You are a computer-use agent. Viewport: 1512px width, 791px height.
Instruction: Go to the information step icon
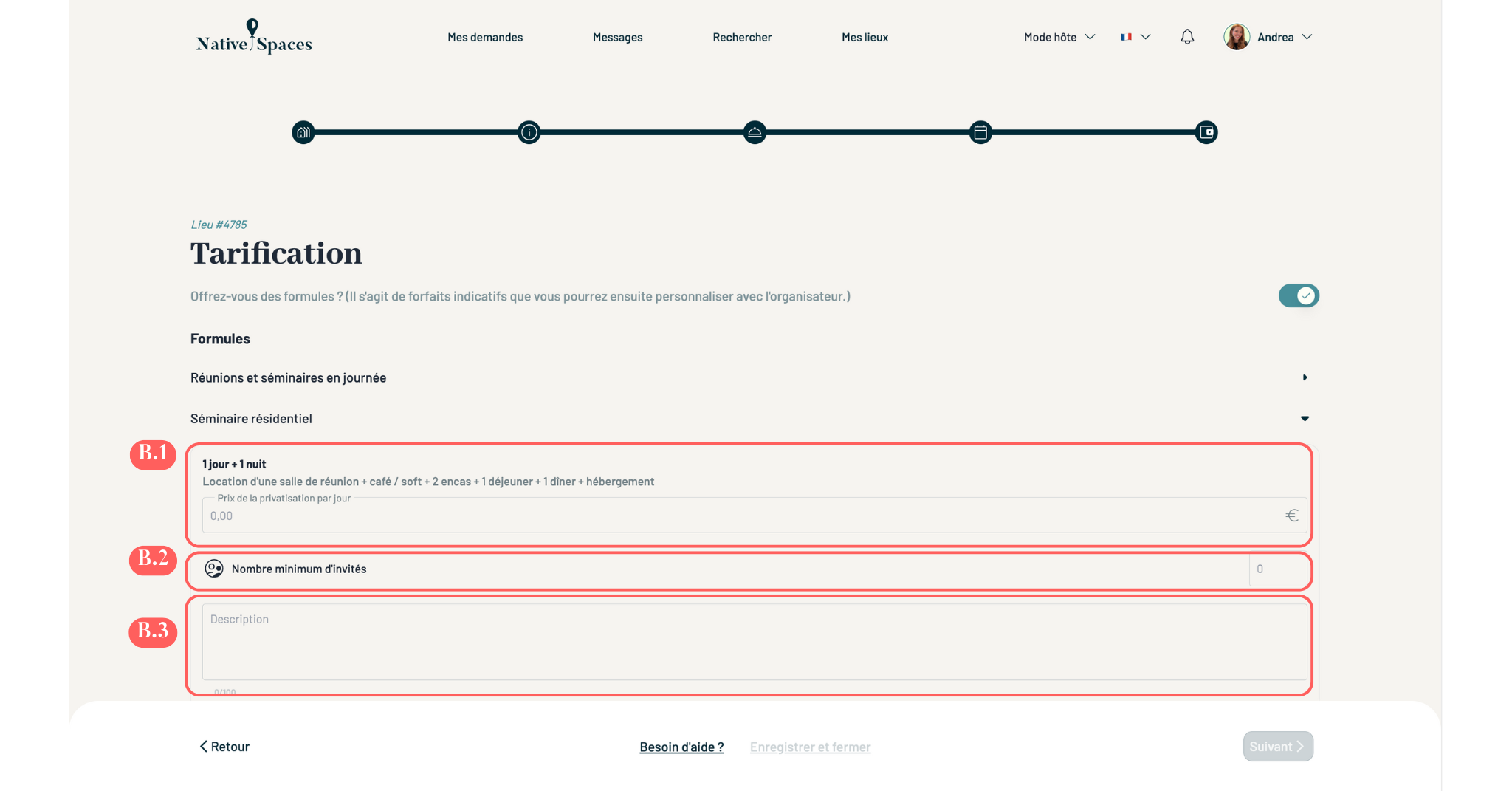click(x=529, y=133)
